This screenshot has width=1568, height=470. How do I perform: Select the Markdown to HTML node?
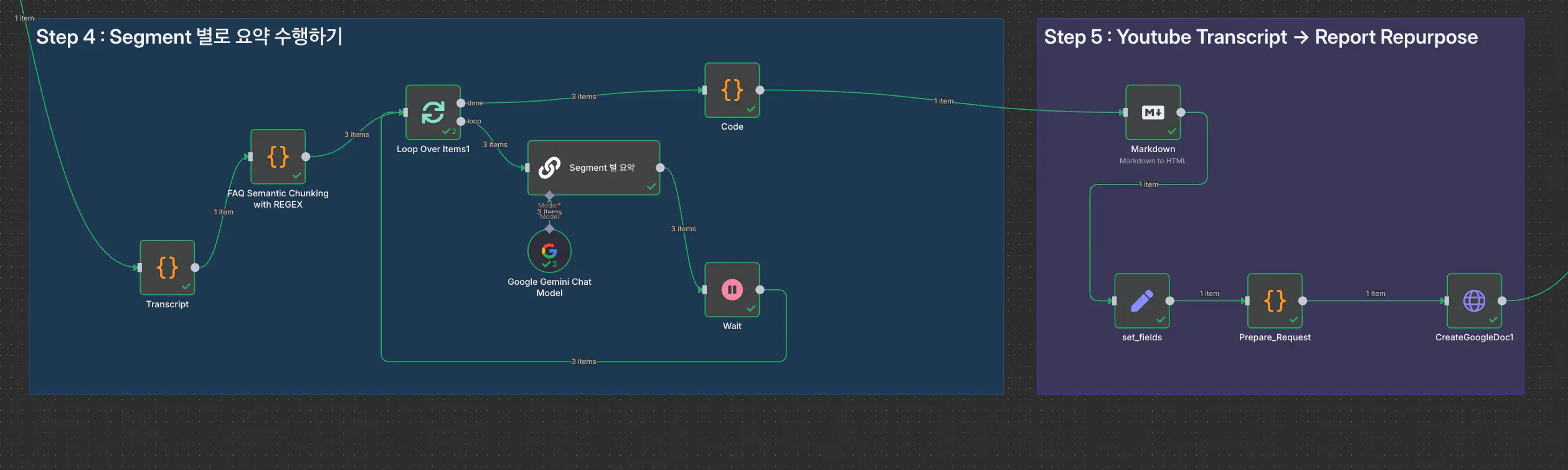coord(1153,112)
